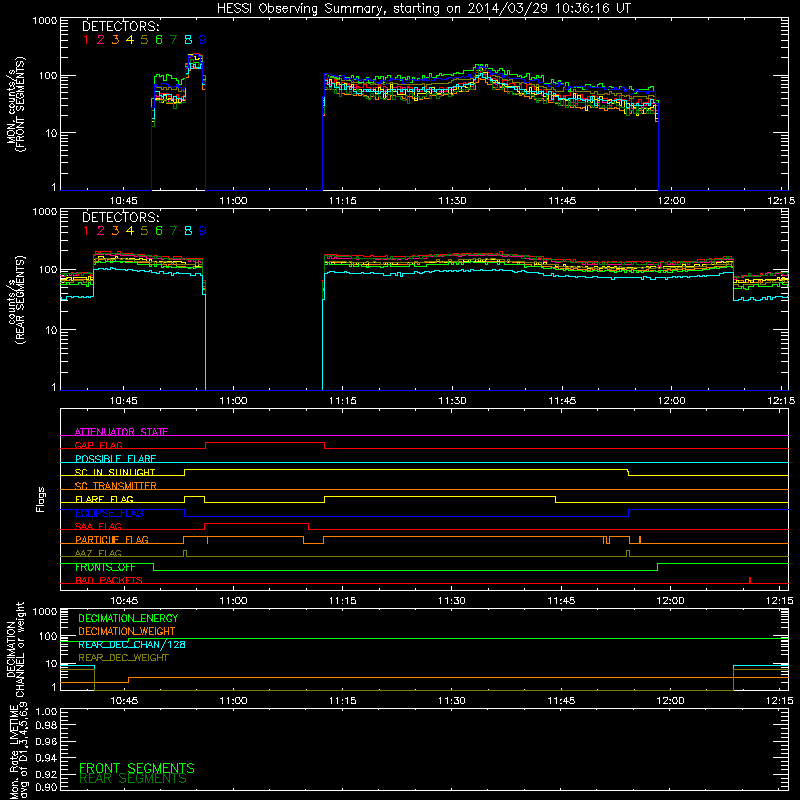Click the PARTICLE_FLAG label

pos(112,540)
